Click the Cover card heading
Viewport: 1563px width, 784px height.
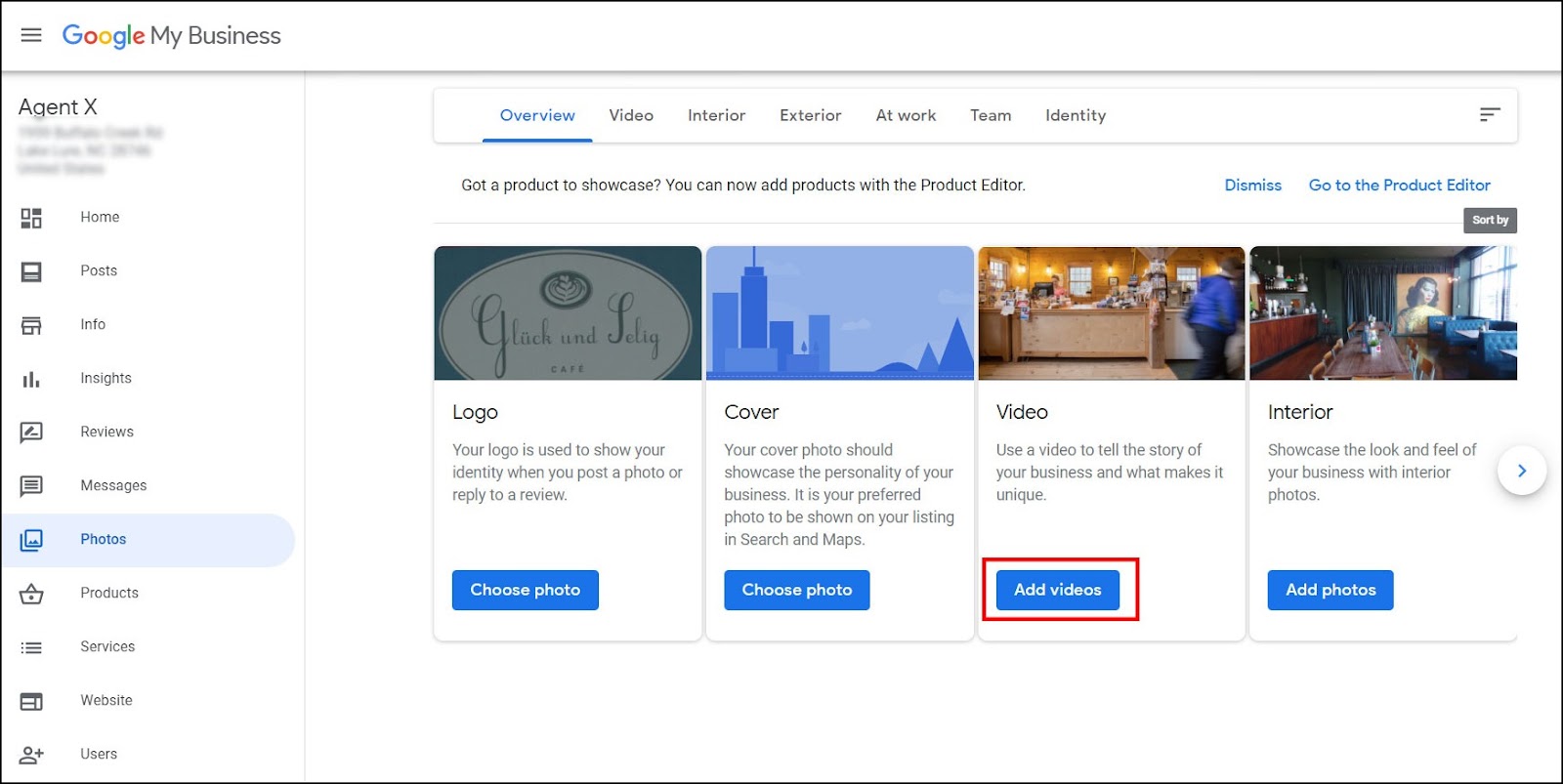tap(751, 412)
